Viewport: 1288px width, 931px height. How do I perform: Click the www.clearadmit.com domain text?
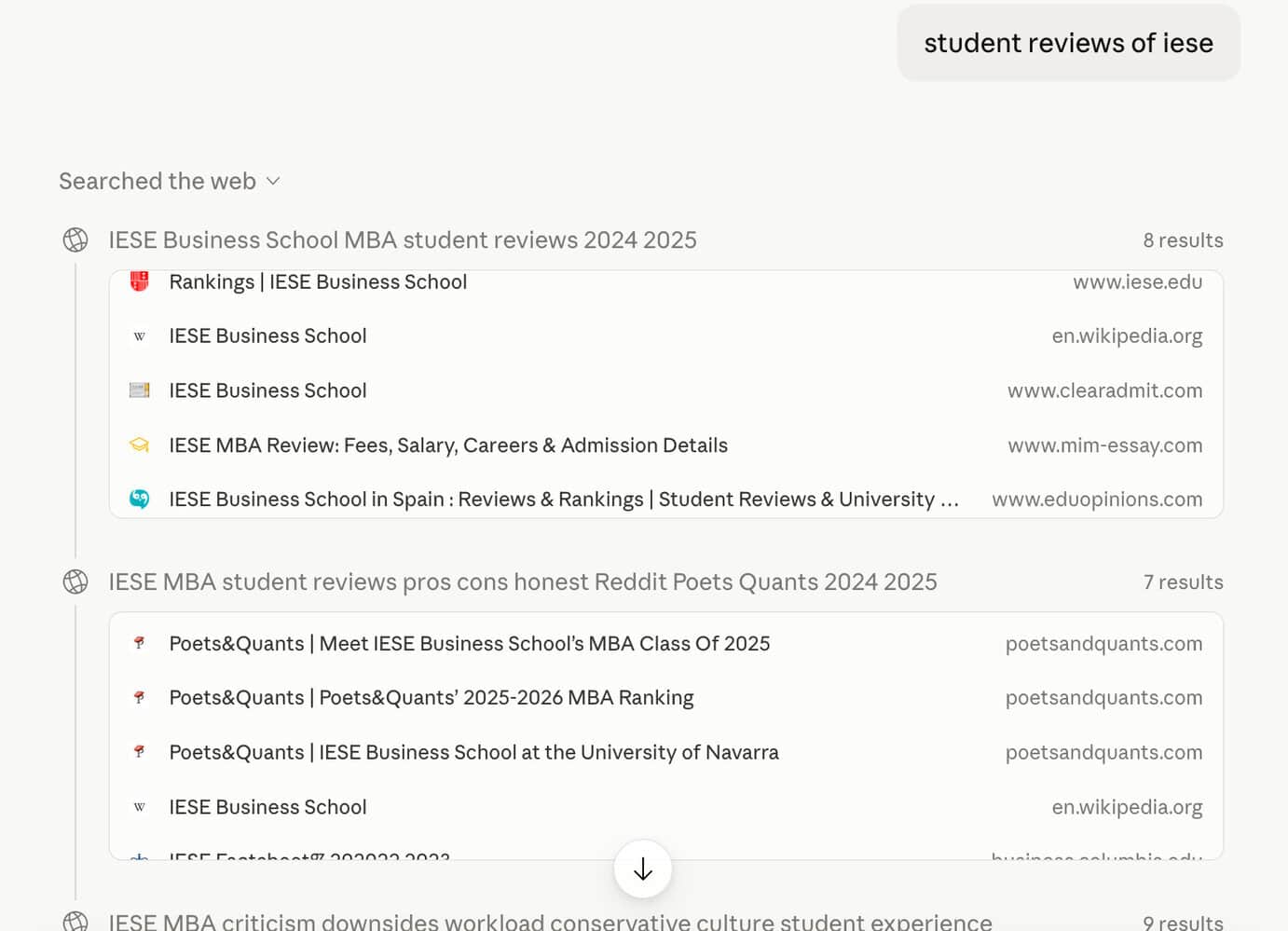point(1104,390)
